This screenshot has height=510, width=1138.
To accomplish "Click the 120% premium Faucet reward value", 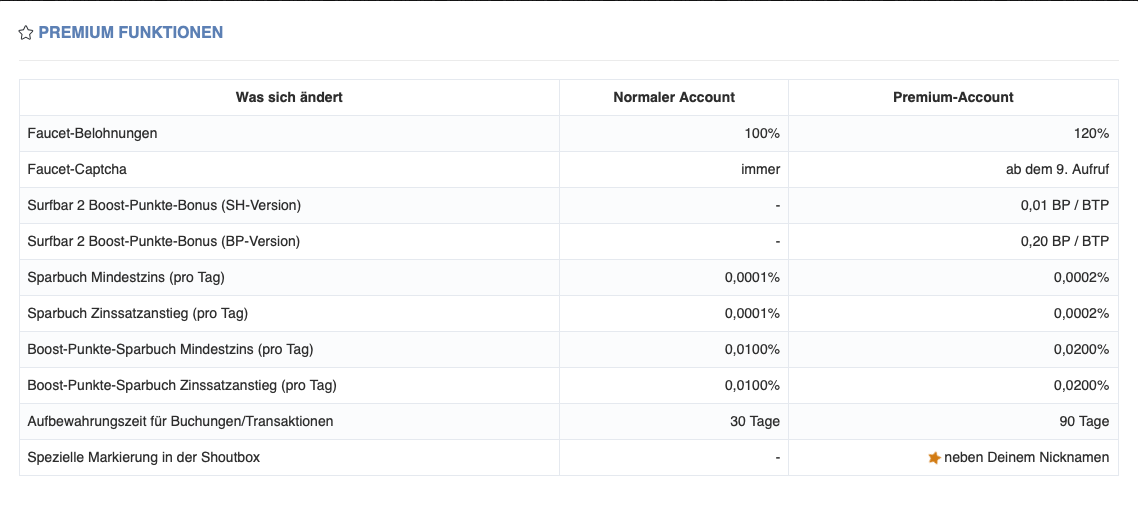I will 1092,133.
